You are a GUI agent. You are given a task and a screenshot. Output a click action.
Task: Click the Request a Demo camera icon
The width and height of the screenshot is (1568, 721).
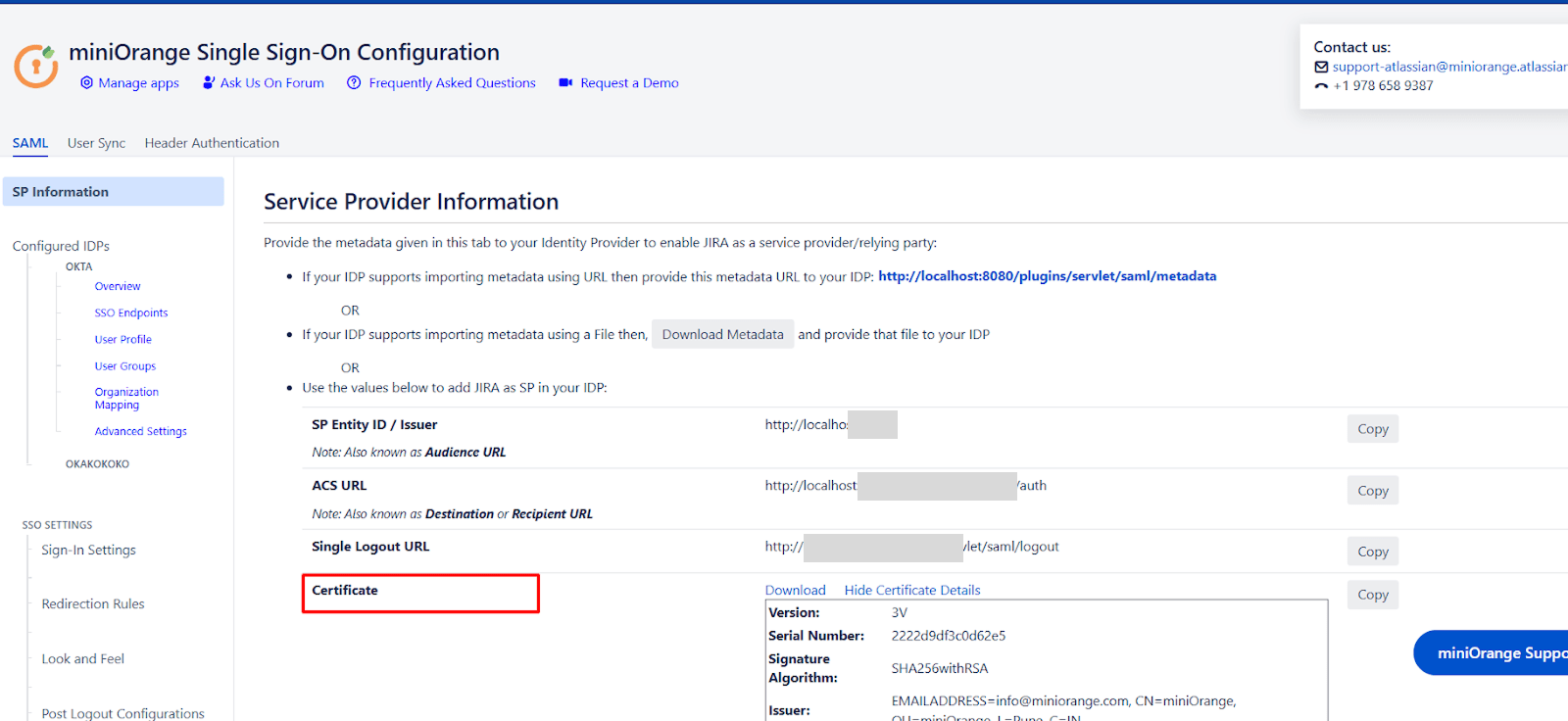click(565, 83)
